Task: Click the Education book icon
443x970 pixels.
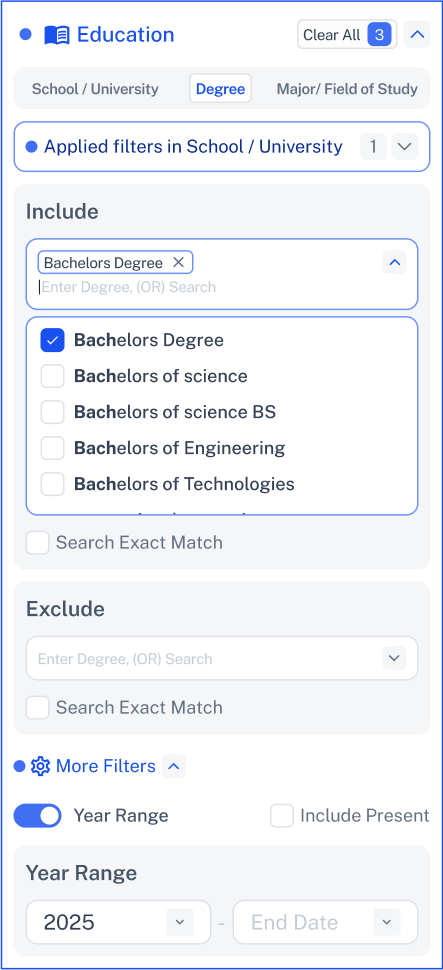Action: 57,35
